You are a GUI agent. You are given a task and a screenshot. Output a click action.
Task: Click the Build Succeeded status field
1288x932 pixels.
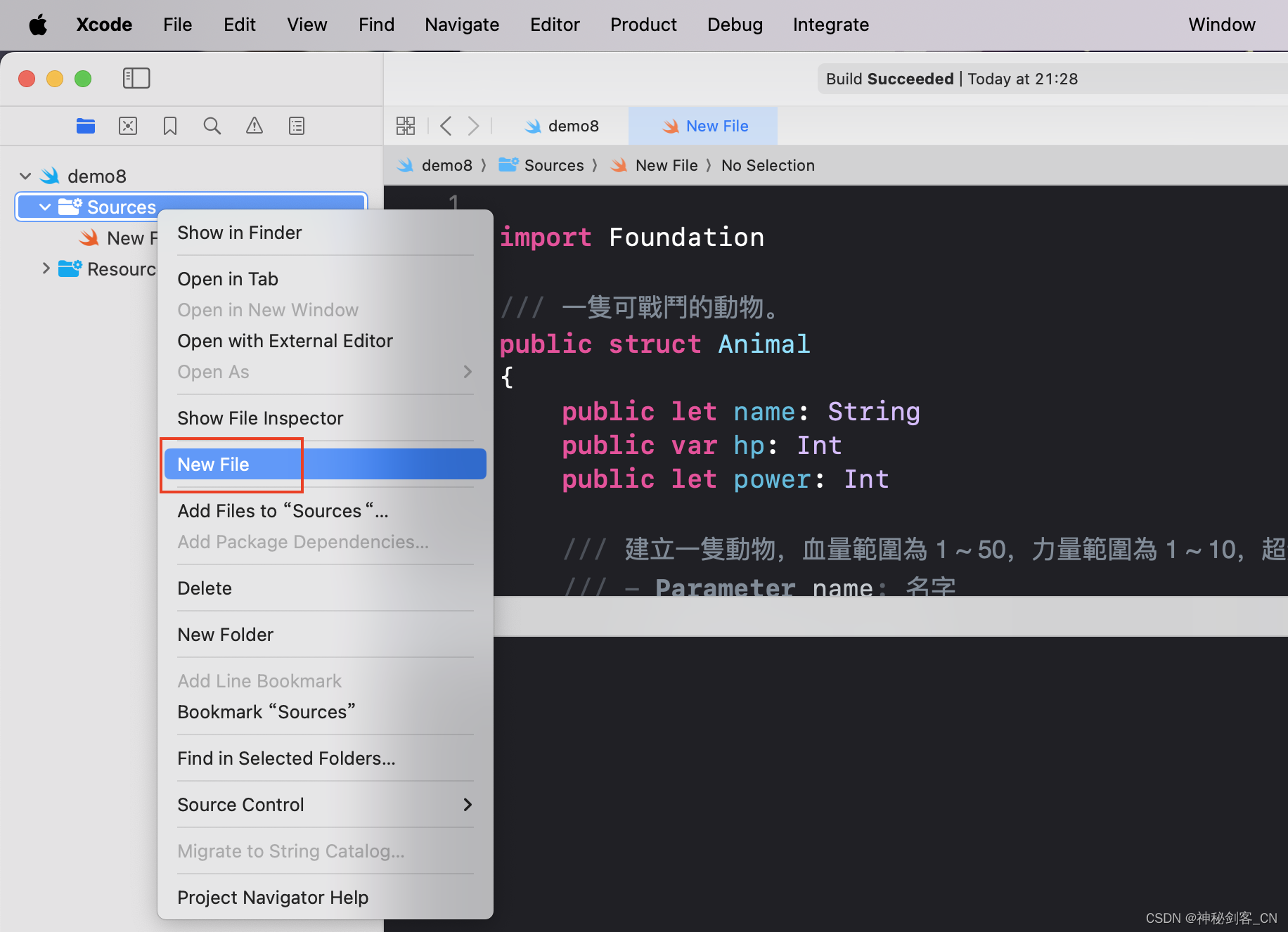tap(1052, 79)
